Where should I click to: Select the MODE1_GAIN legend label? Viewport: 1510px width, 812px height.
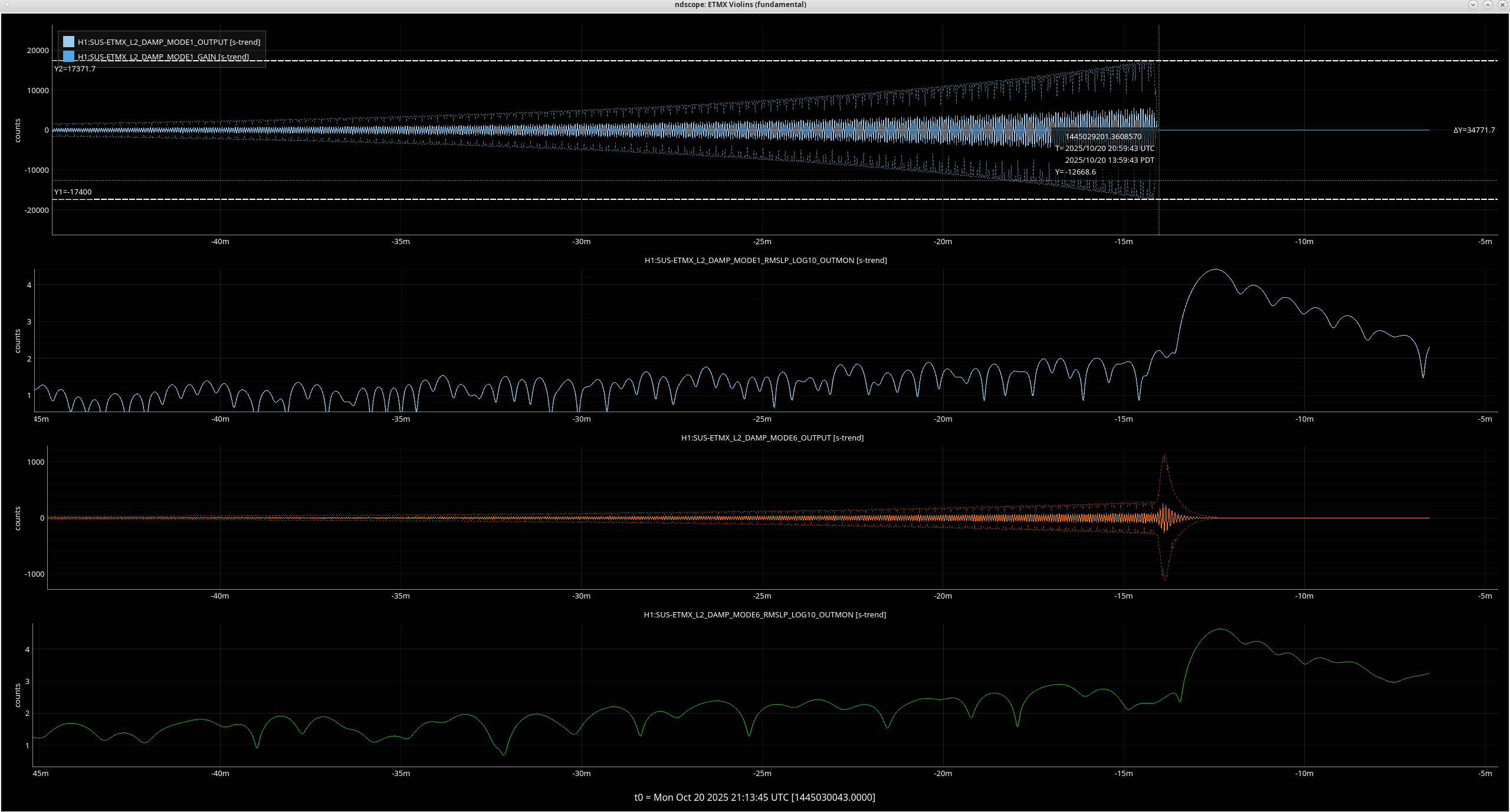pos(163,57)
